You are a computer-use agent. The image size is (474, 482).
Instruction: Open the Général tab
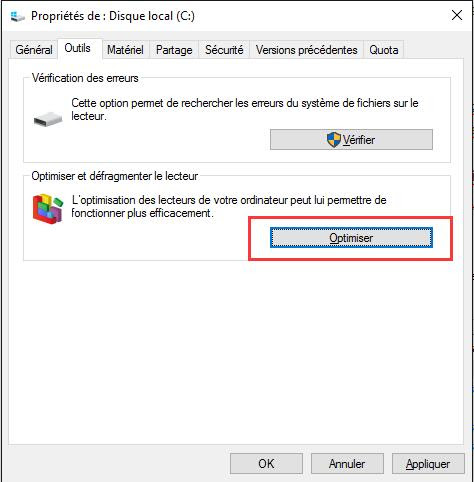34,50
